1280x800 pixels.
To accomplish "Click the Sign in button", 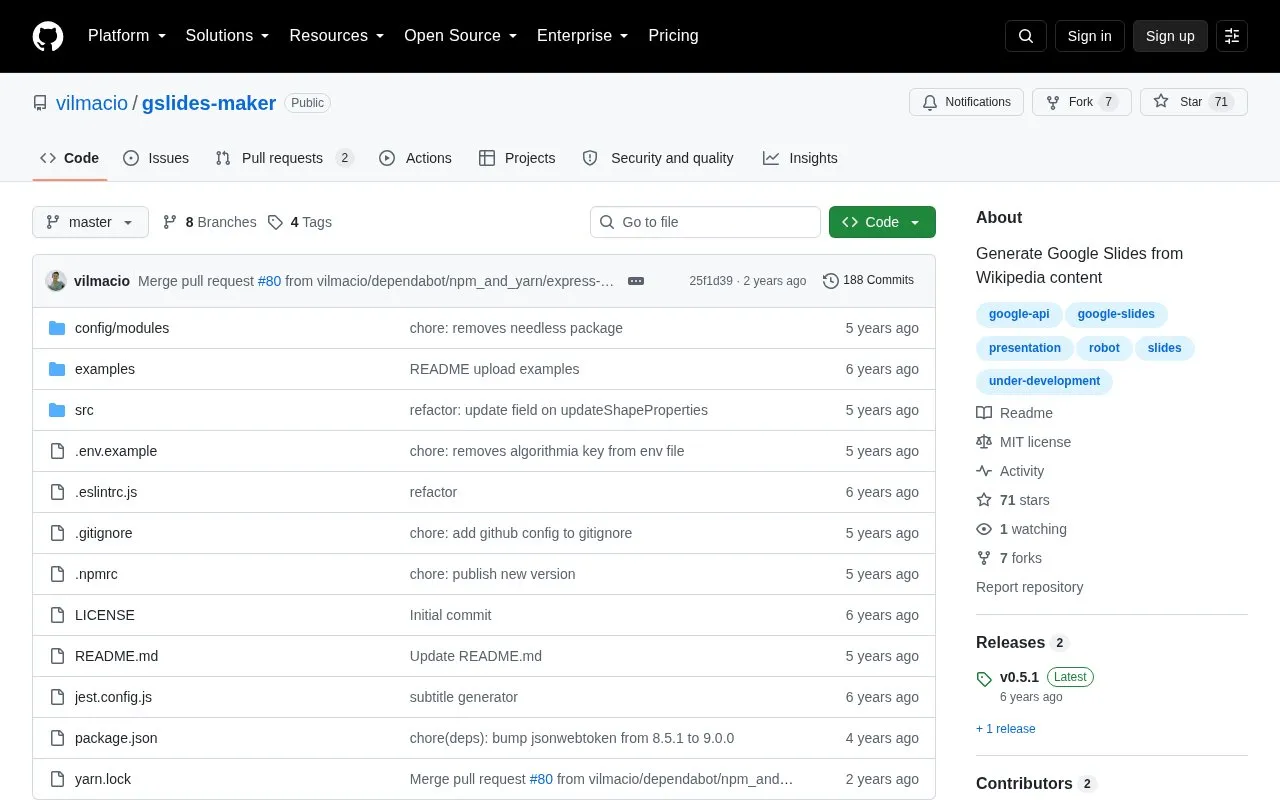I will (x=1090, y=36).
